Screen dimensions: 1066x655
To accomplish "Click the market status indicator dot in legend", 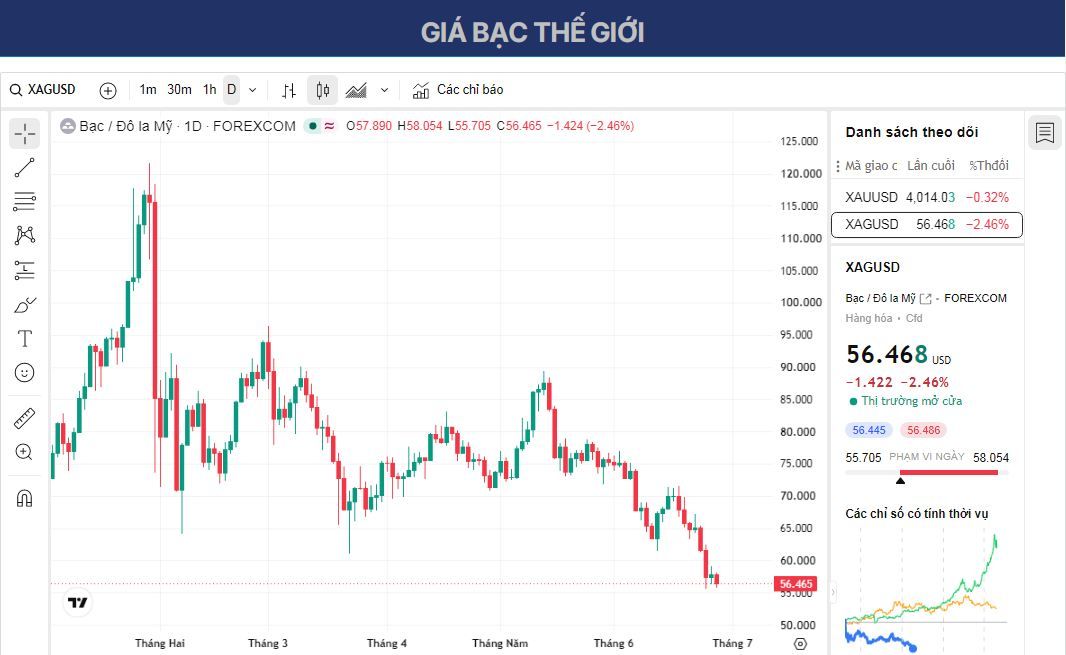I will pyautogui.click(x=313, y=126).
